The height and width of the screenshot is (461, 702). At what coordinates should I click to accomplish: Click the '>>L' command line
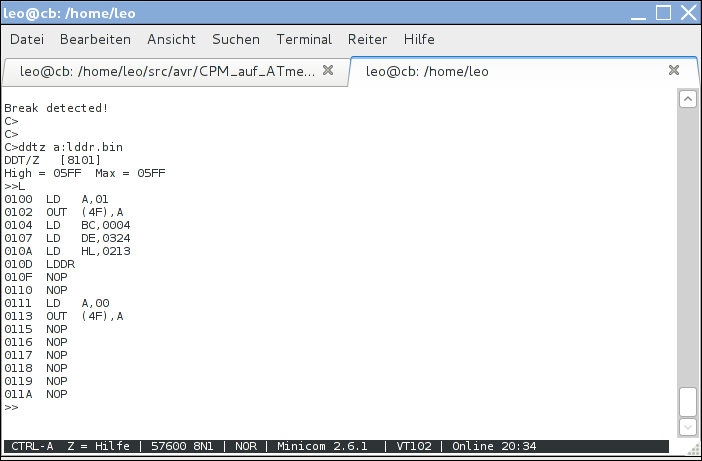point(14,186)
